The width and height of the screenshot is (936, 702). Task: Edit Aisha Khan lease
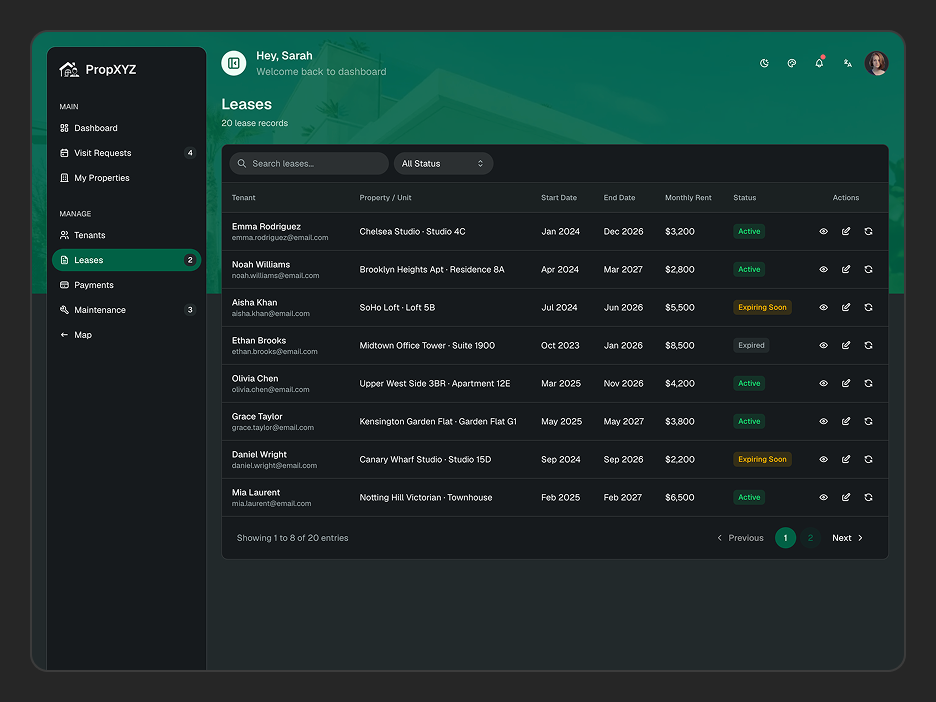pos(846,307)
